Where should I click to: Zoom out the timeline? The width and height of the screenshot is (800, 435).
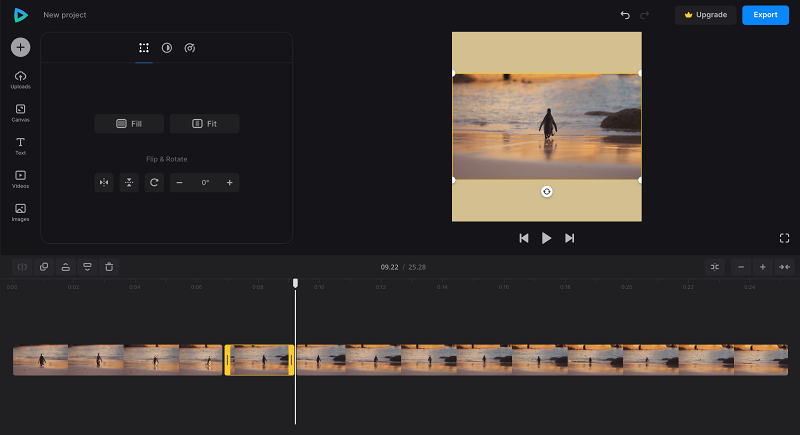click(741, 267)
